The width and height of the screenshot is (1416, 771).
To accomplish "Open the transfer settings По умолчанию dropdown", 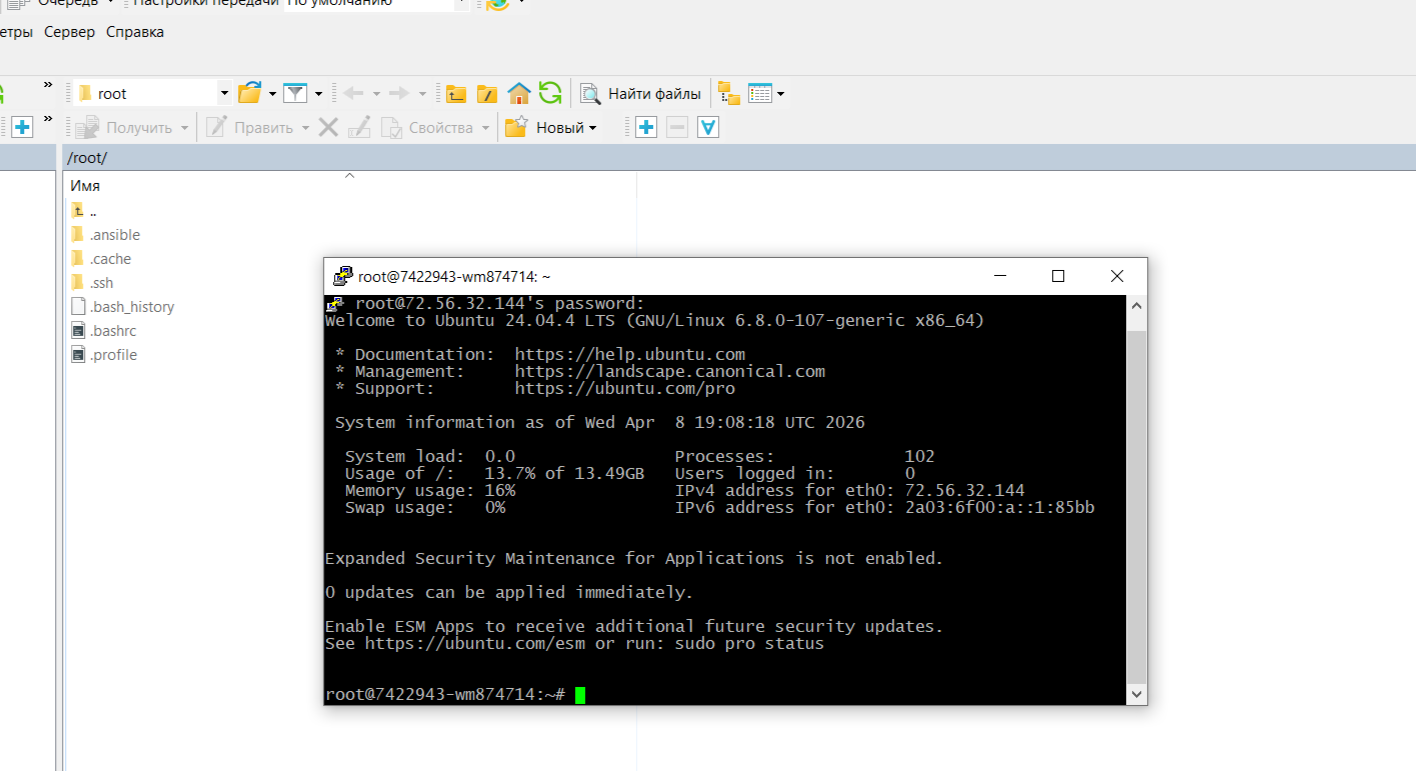I will click(x=459, y=4).
